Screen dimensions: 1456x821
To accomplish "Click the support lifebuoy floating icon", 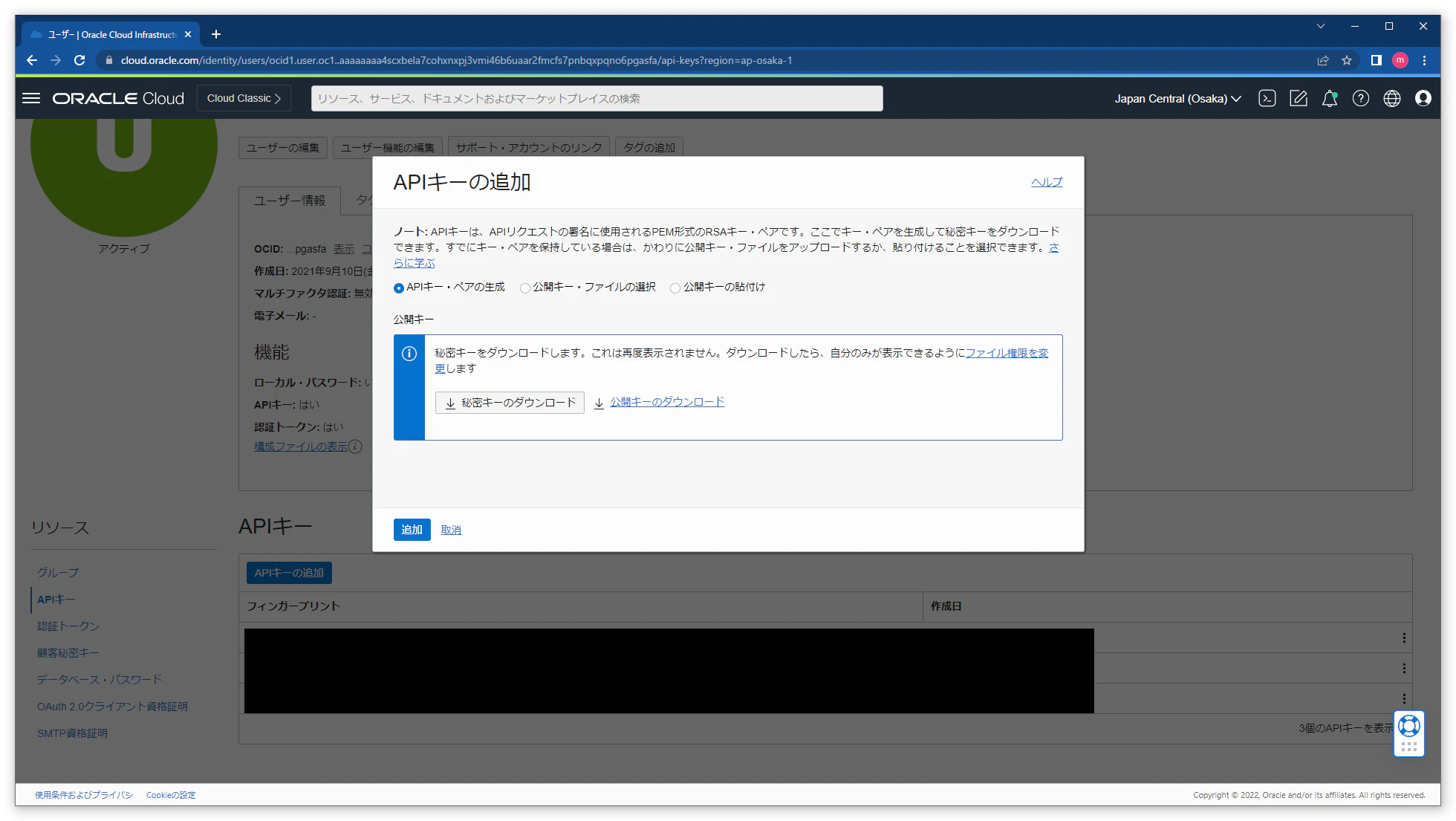I will pos(1409,725).
